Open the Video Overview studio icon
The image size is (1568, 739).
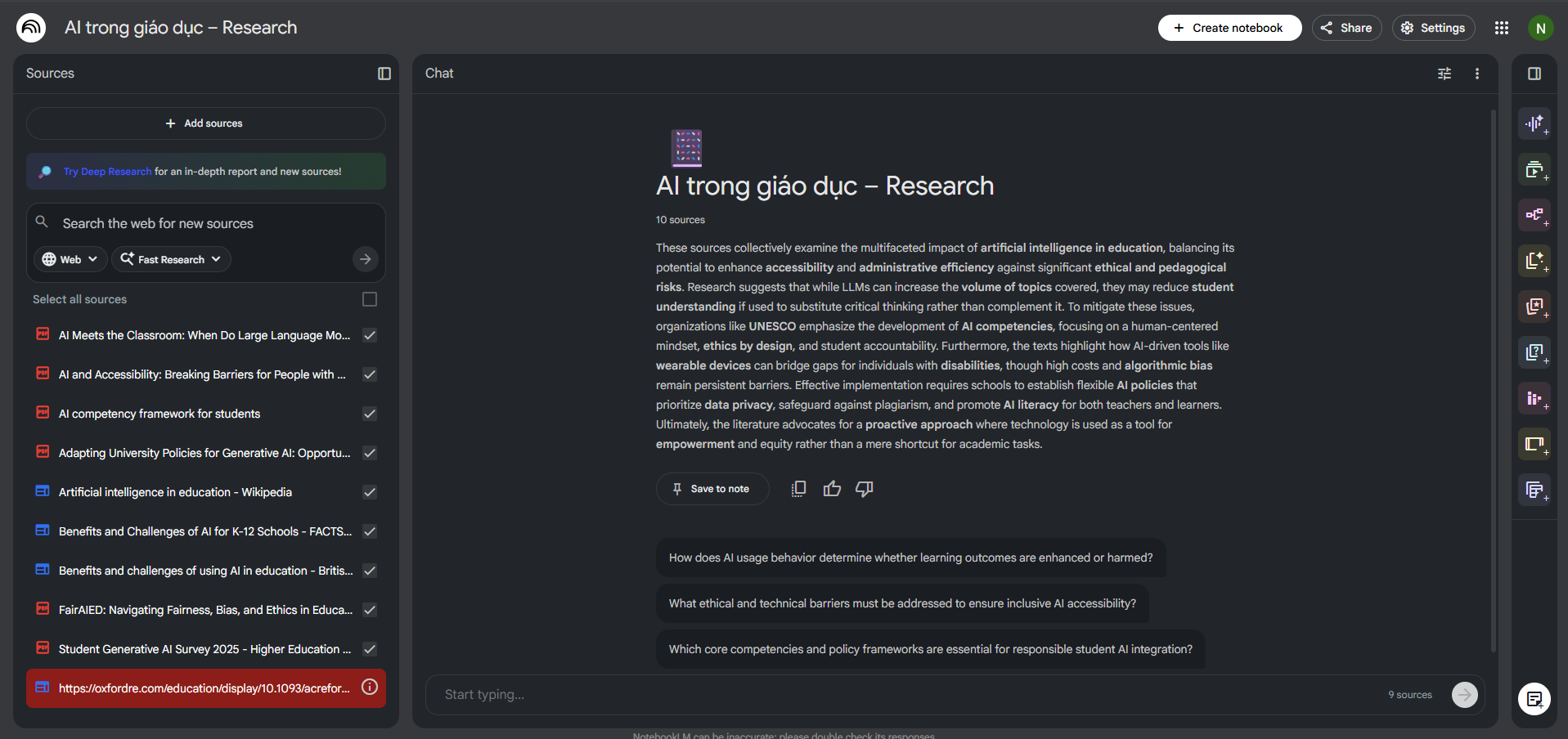tap(1534, 169)
